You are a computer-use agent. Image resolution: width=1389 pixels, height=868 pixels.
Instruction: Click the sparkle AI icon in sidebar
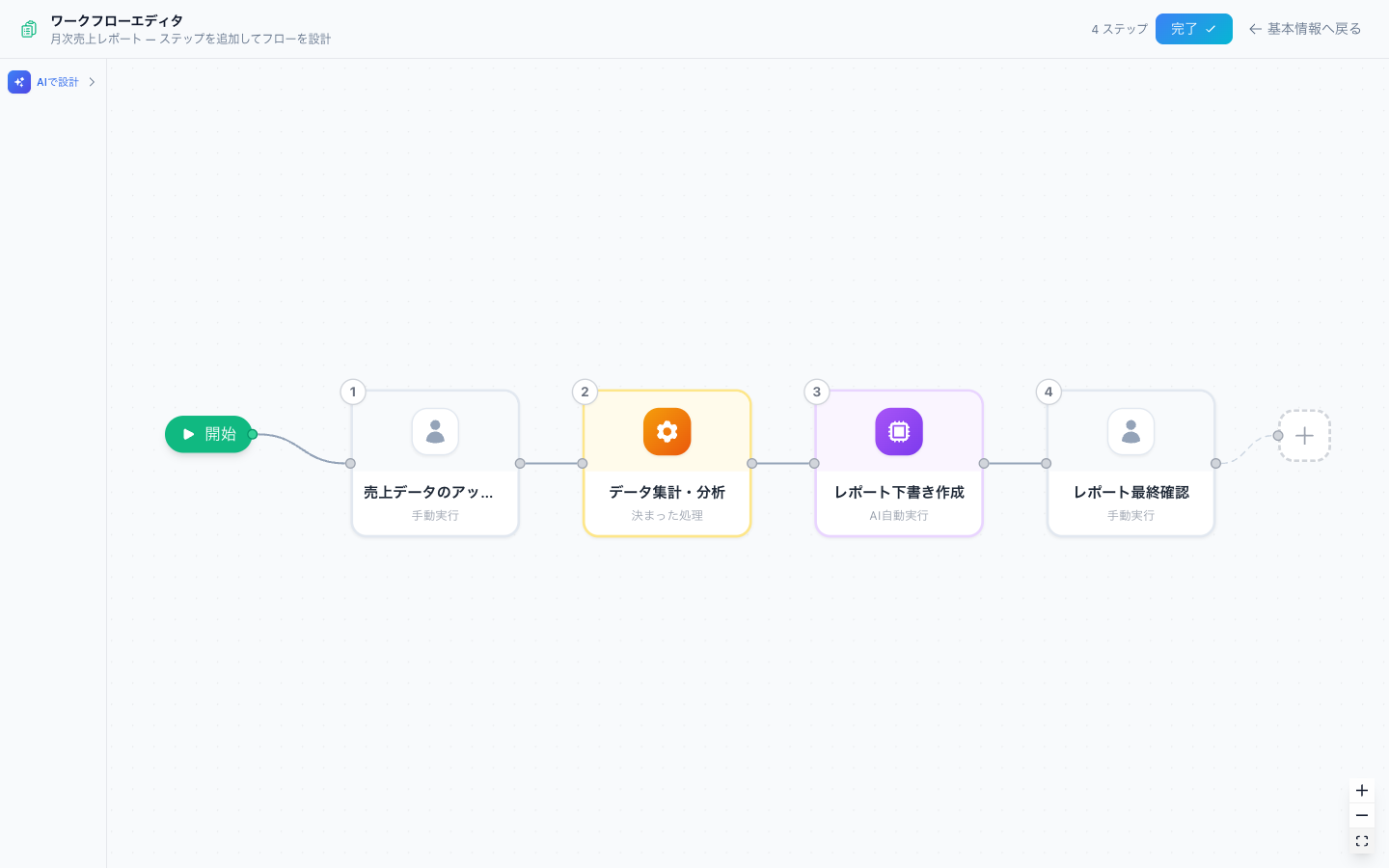(x=19, y=82)
